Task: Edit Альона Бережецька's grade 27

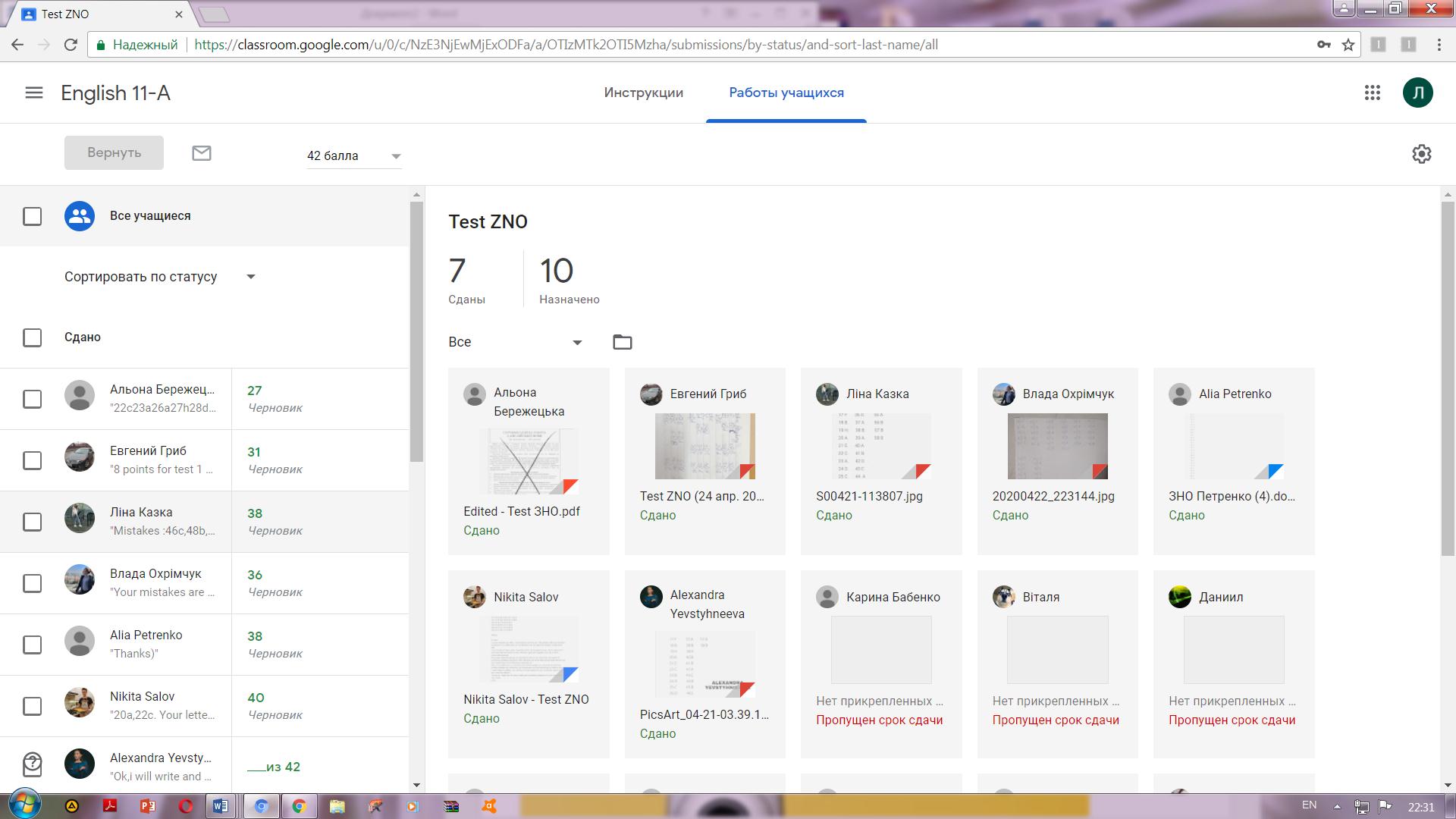Action: pos(255,391)
